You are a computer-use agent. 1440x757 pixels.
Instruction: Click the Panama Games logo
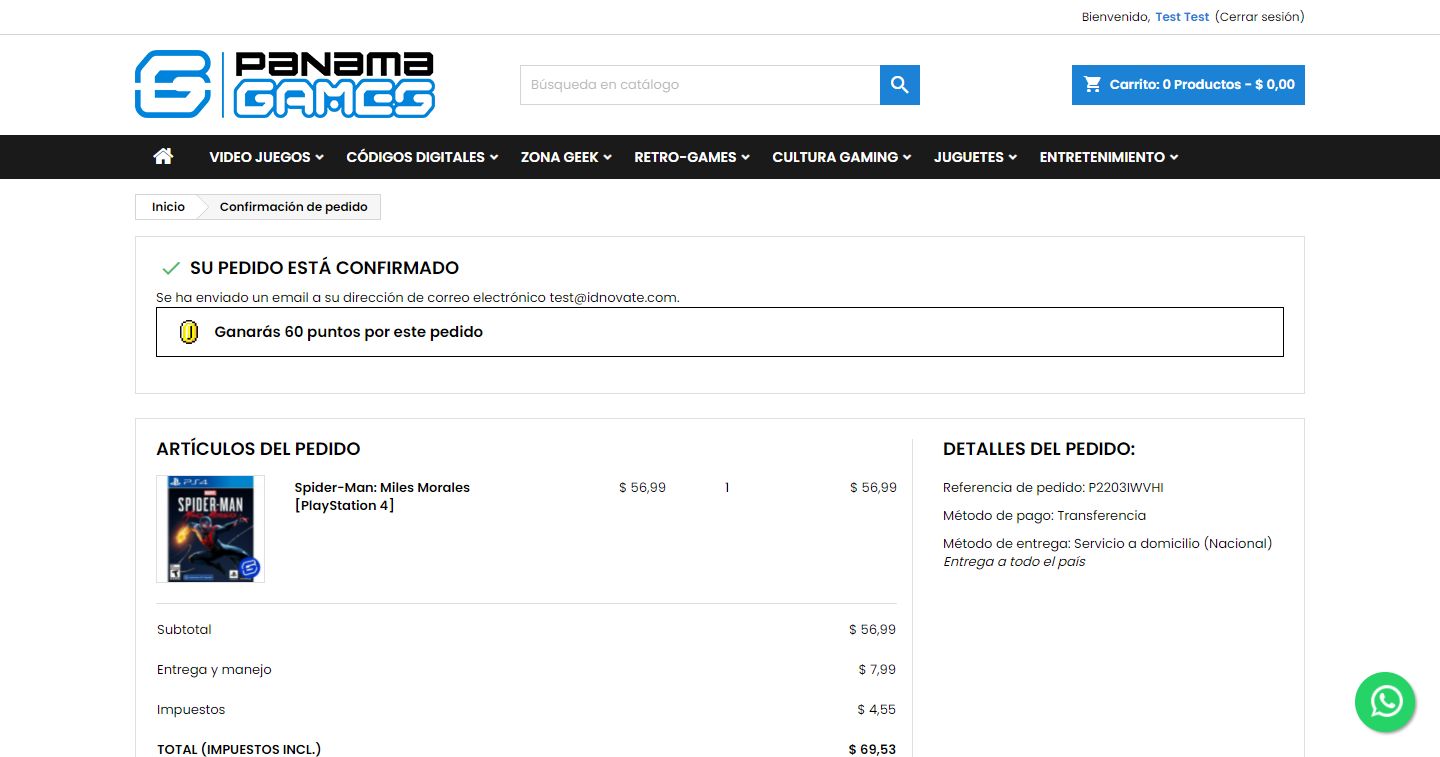tap(285, 85)
